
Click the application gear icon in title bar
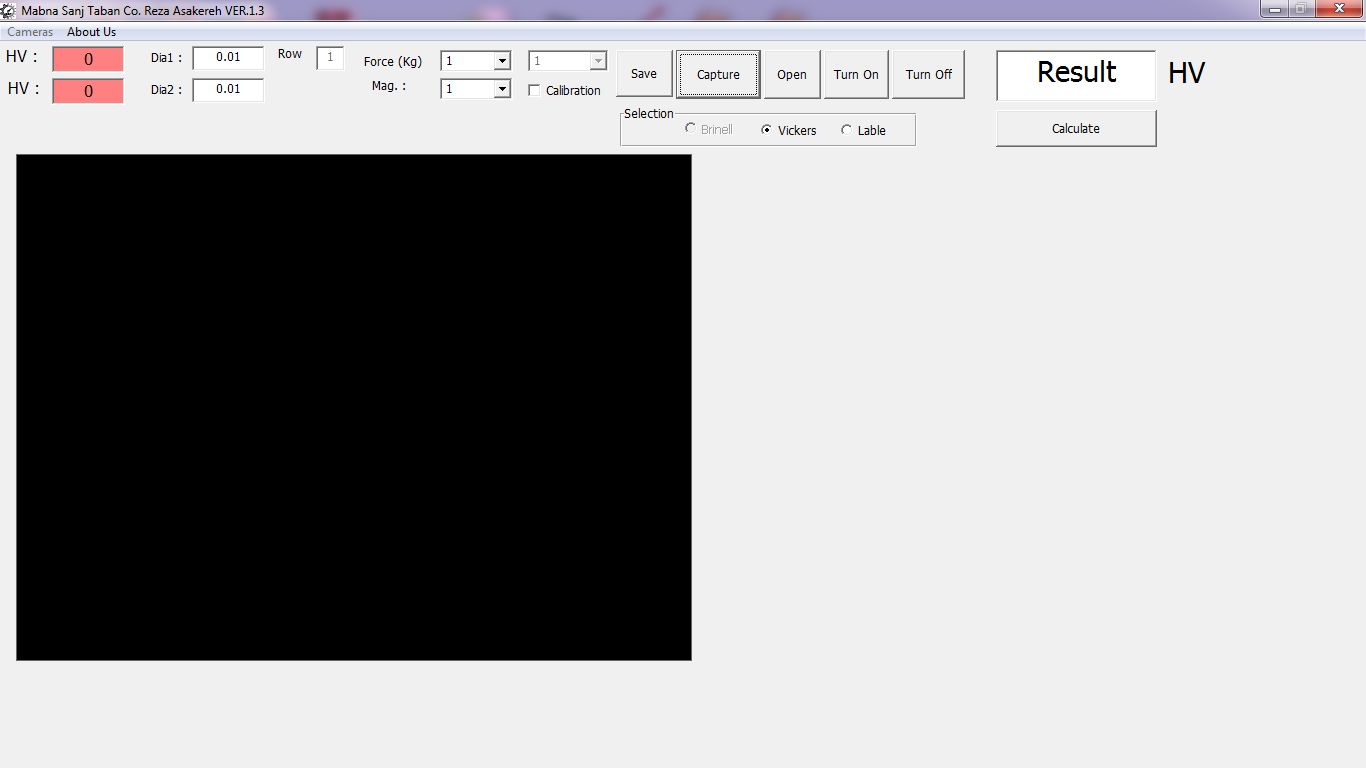click(x=8, y=10)
